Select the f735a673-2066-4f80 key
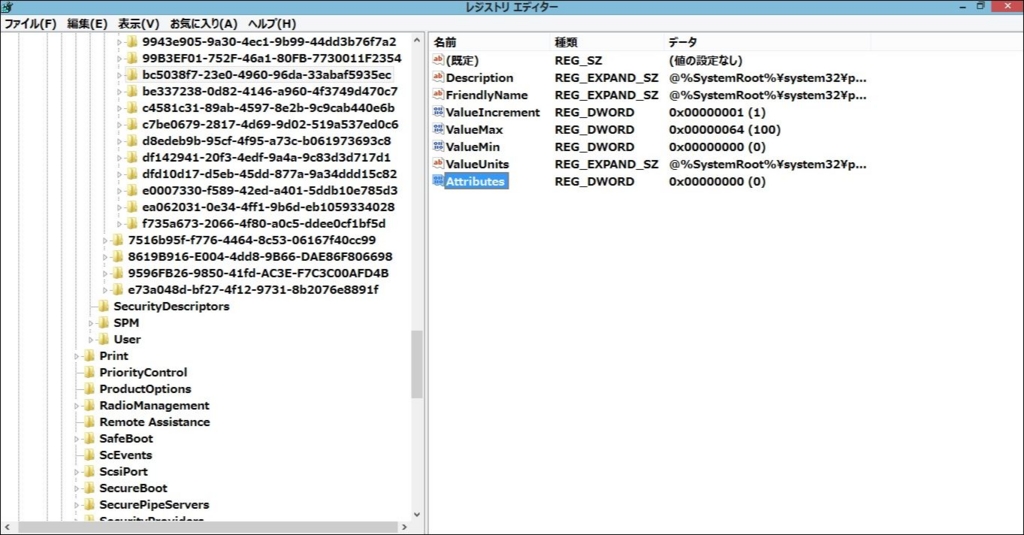The height and width of the screenshot is (535, 1024). point(264,223)
